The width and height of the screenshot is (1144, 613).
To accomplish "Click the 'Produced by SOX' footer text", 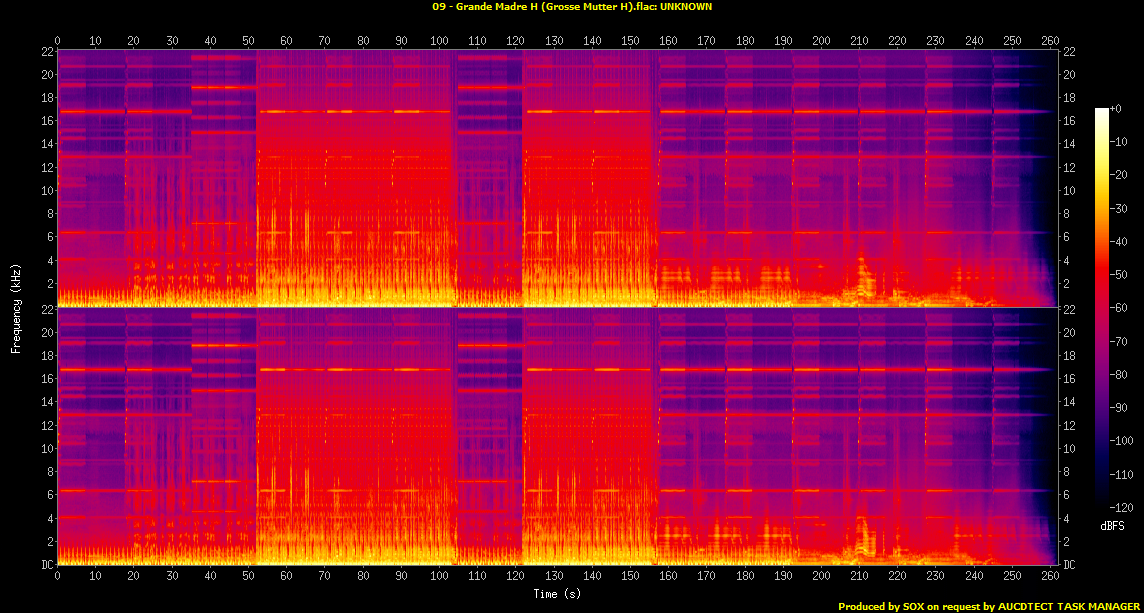I will [x=990, y=606].
